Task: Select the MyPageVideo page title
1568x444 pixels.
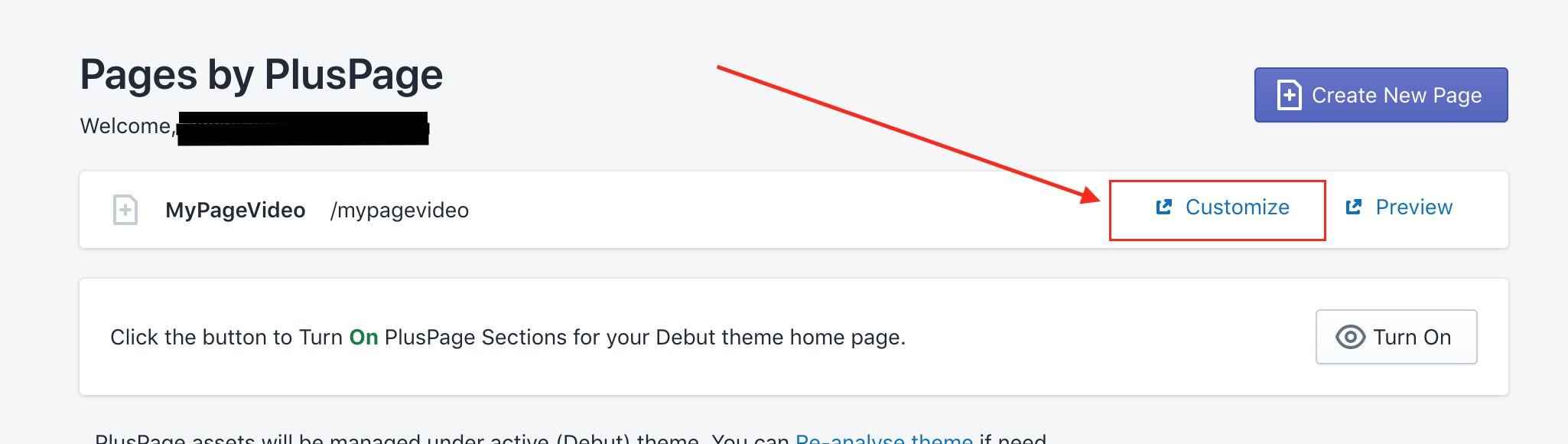Action: [235, 211]
